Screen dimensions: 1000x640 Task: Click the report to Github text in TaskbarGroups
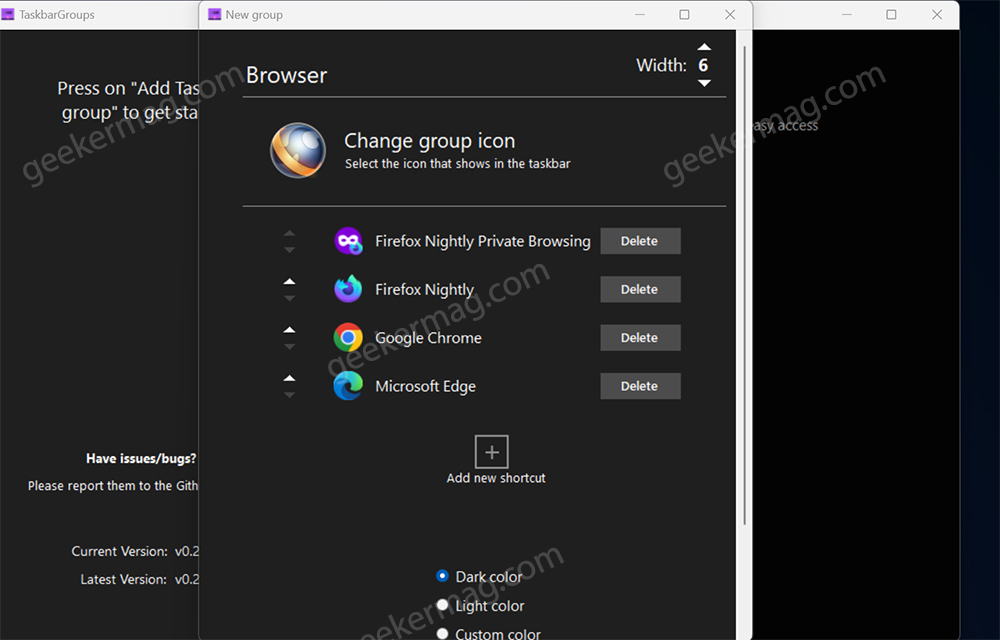click(113, 486)
